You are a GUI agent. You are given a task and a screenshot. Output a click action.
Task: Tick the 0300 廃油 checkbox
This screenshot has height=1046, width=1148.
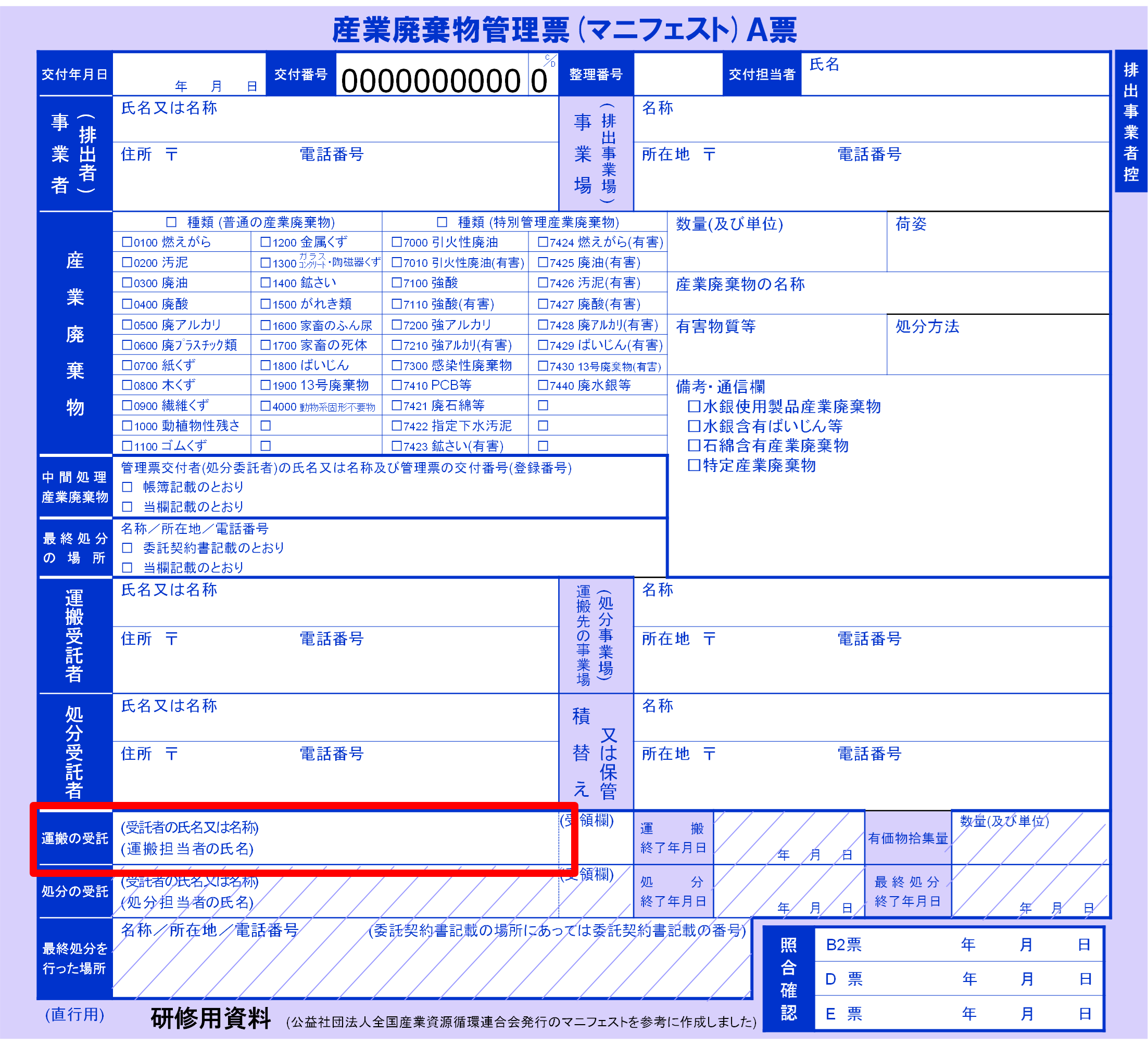pos(127,283)
